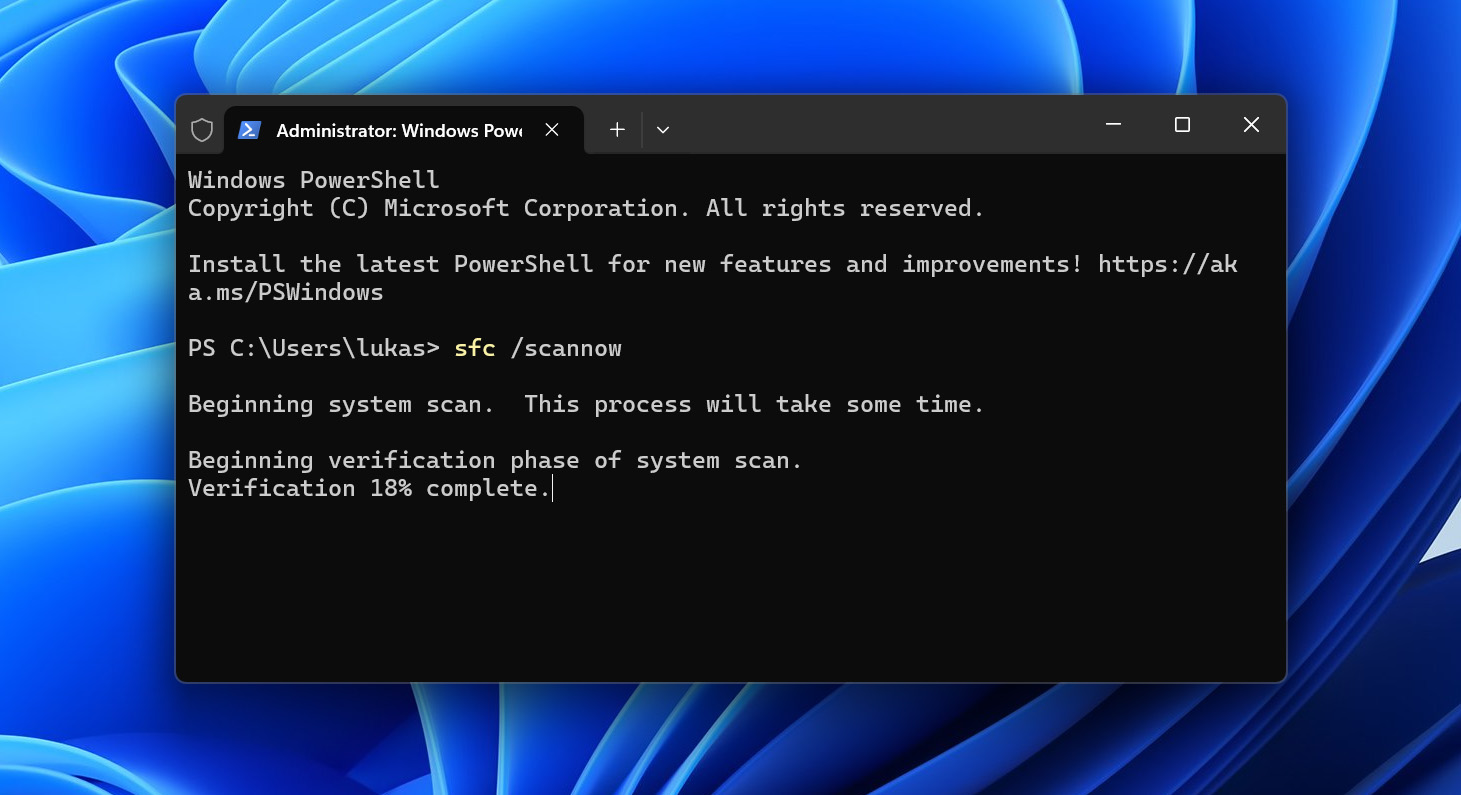
Task: Click the "Install the latest PowerShell" line
Action: [x=712, y=264]
